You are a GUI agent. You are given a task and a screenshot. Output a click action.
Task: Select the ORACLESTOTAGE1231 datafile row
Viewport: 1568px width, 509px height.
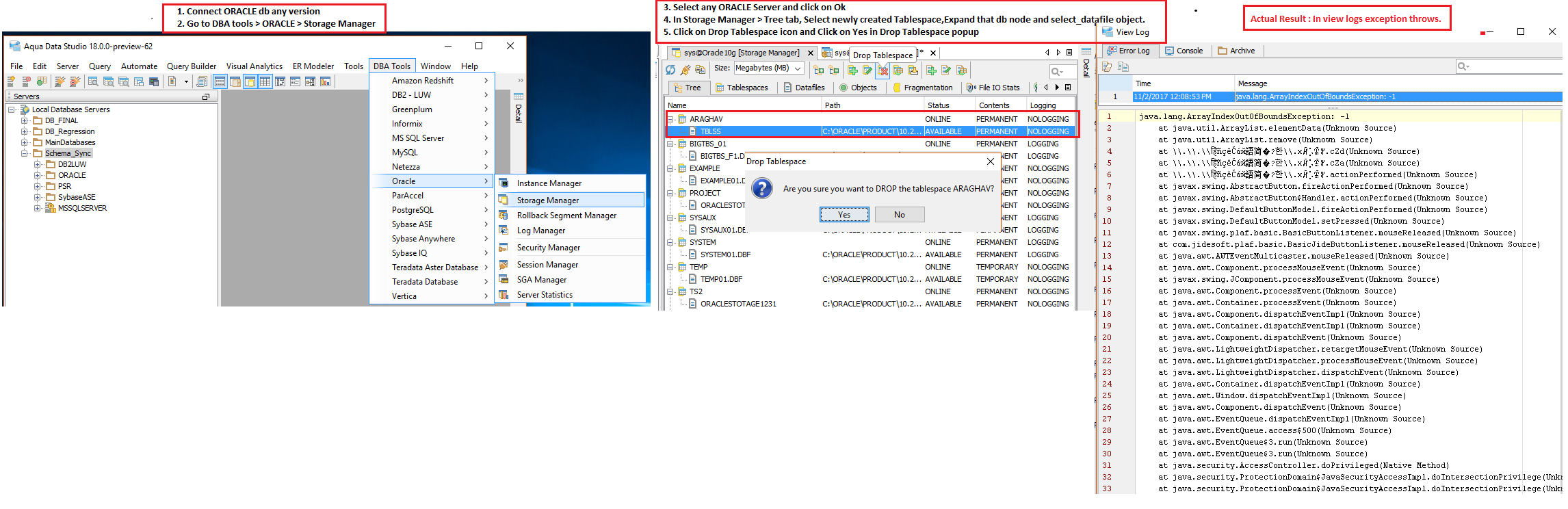871,304
